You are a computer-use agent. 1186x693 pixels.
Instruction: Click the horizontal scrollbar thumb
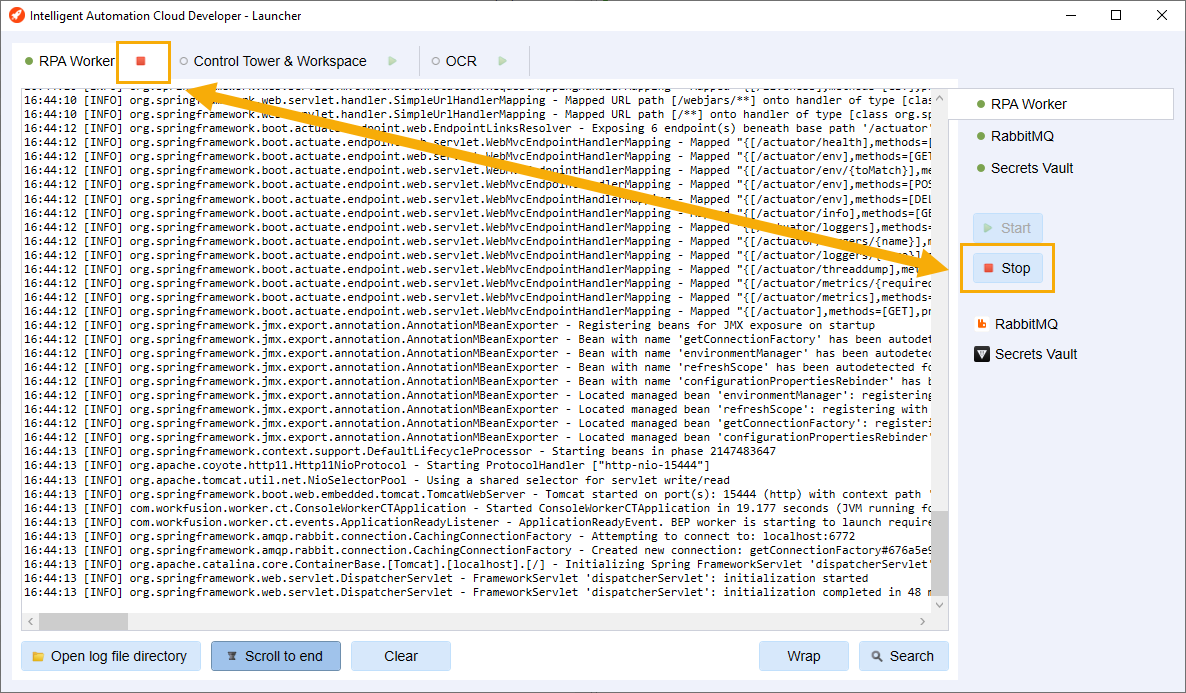[x=83, y=621]
